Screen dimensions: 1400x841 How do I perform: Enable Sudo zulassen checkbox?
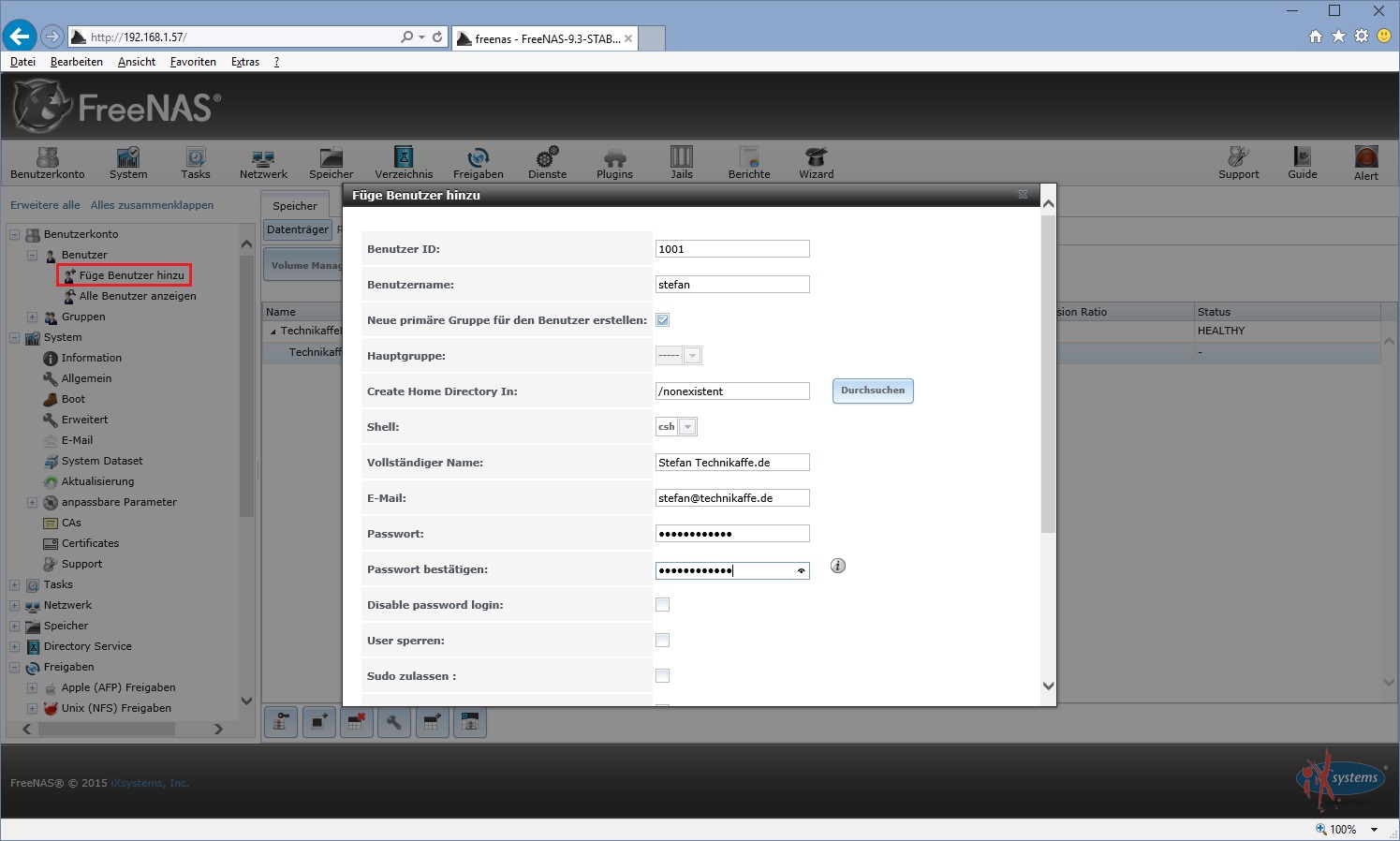(663, 676)
